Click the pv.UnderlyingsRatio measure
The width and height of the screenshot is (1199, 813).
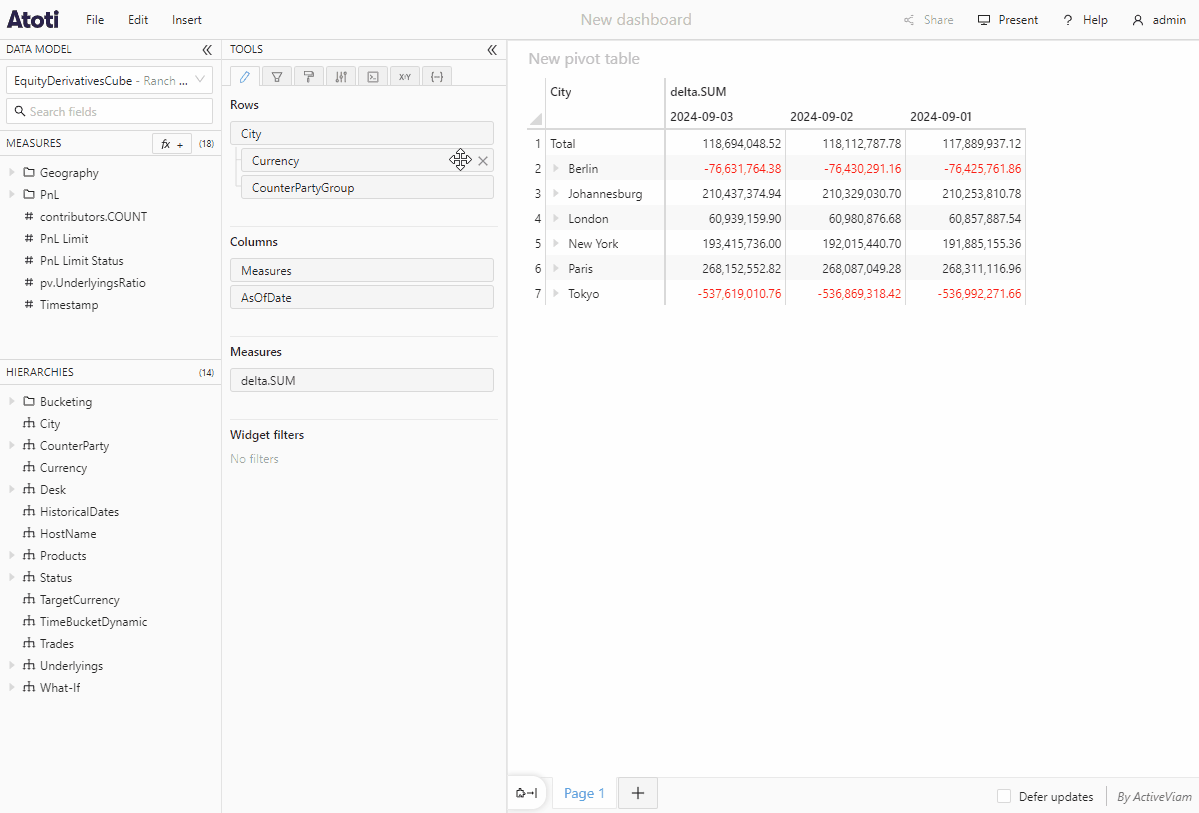click(x=93, y=283)
